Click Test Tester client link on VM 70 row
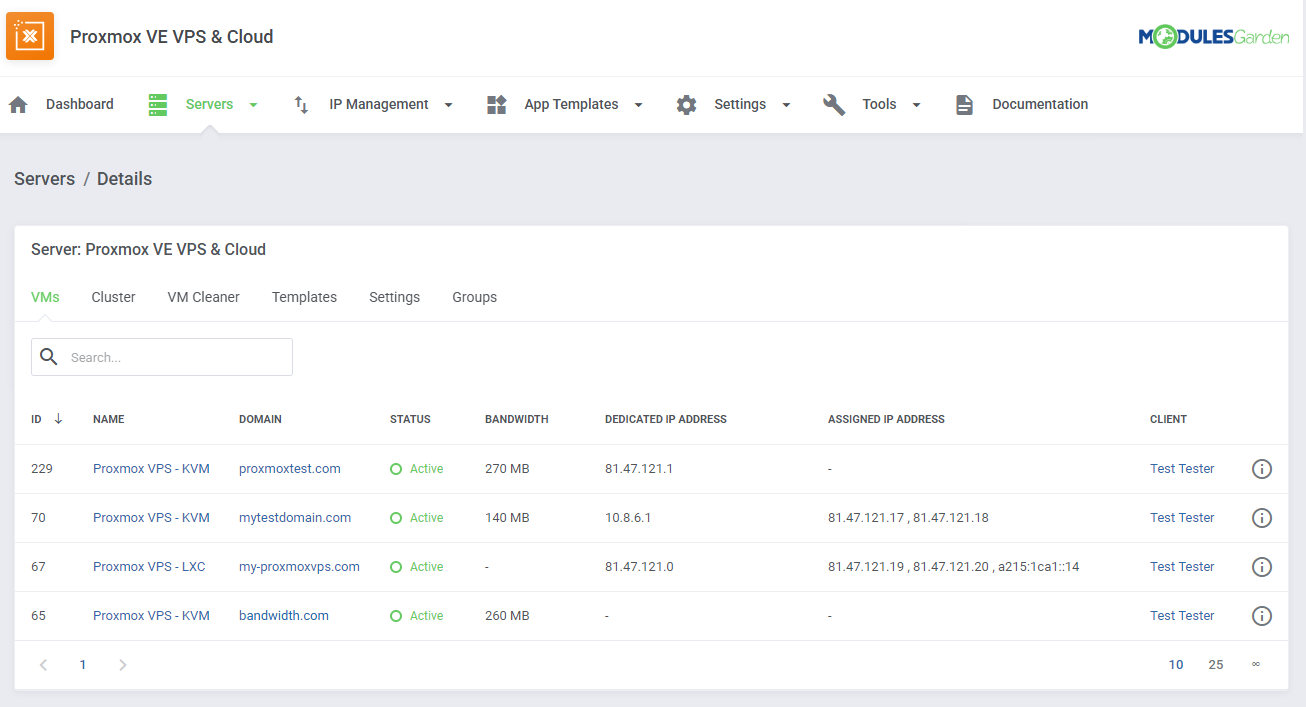 1182,517
